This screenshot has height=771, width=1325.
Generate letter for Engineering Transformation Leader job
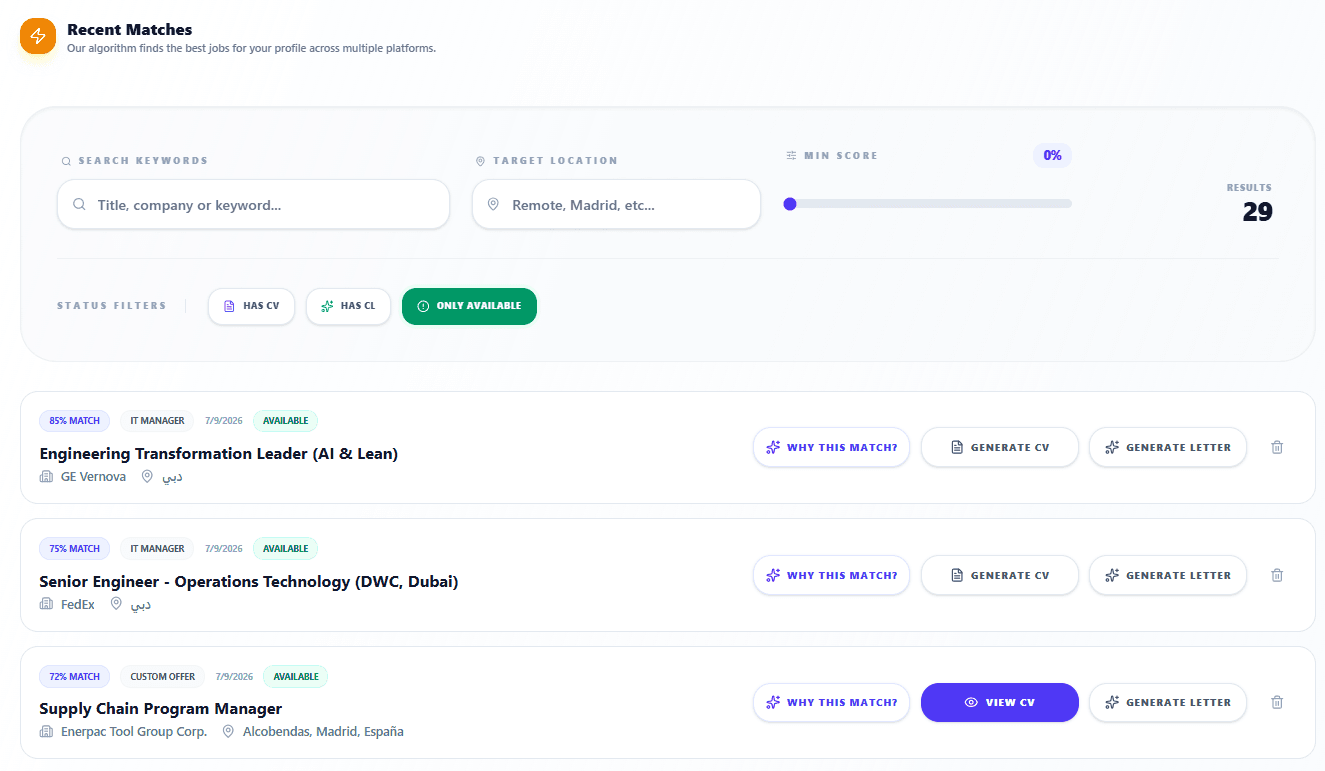tap(1168, 447)
